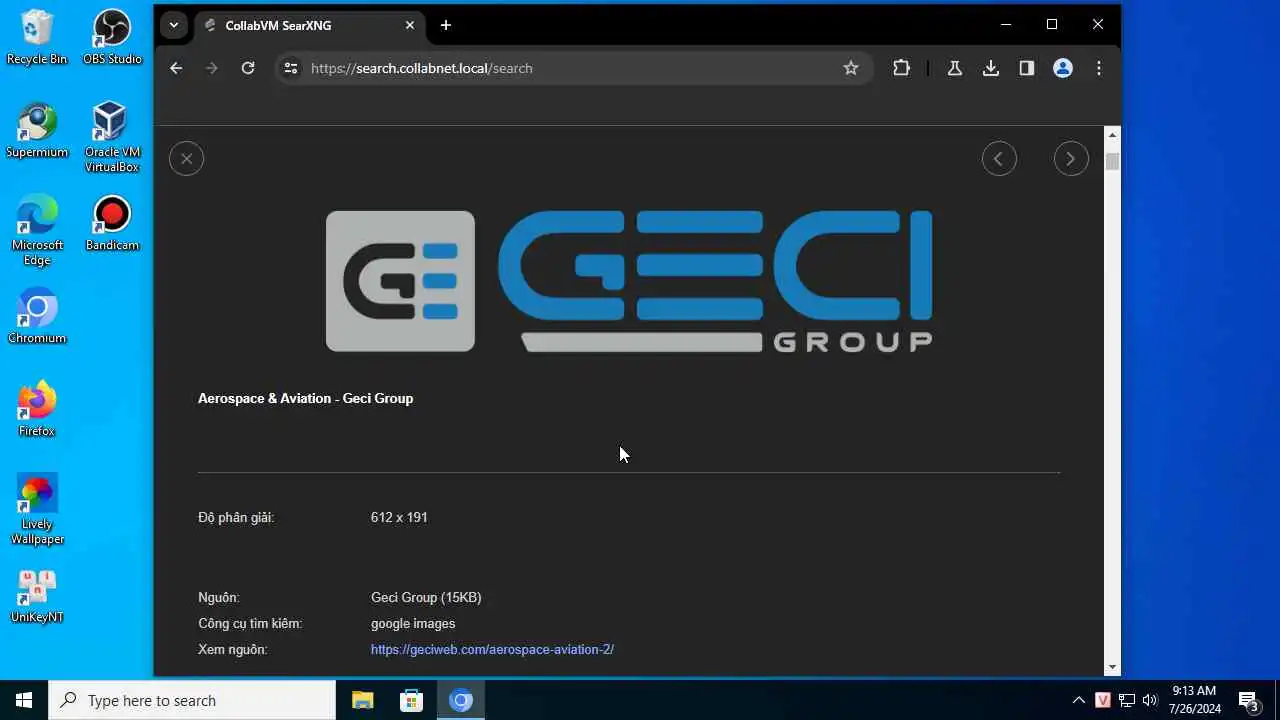Bookmark this page with star icon

coord(851,68)
